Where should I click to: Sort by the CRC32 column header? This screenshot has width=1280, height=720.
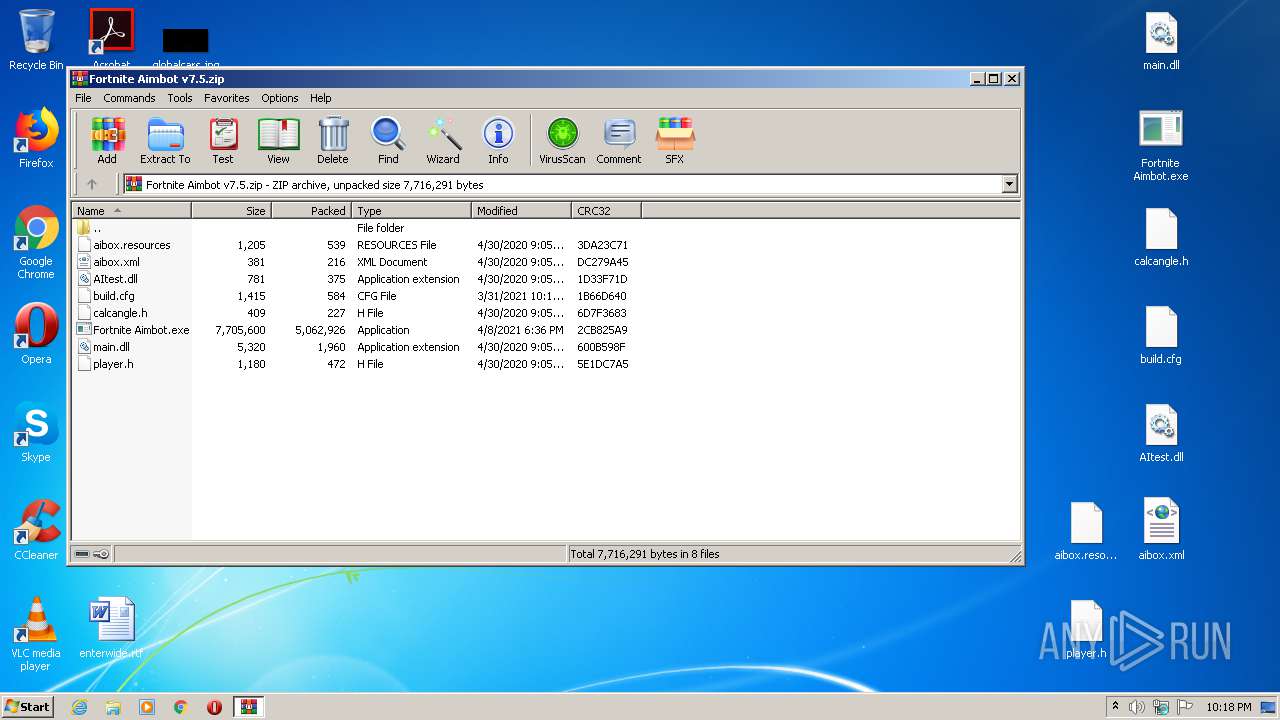[x=606, y=211]
